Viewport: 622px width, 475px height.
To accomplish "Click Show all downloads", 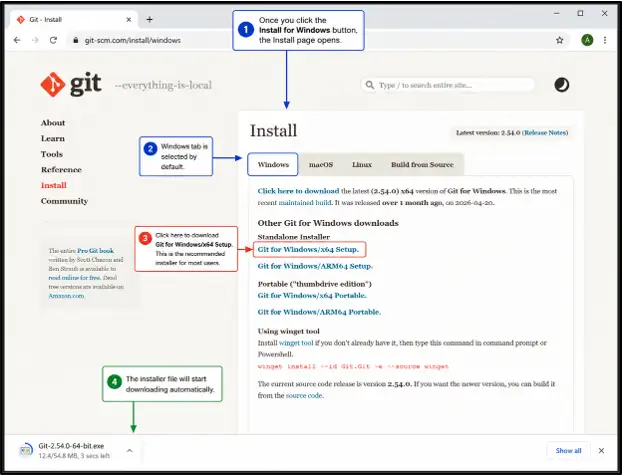I will (x=568, y=450).
